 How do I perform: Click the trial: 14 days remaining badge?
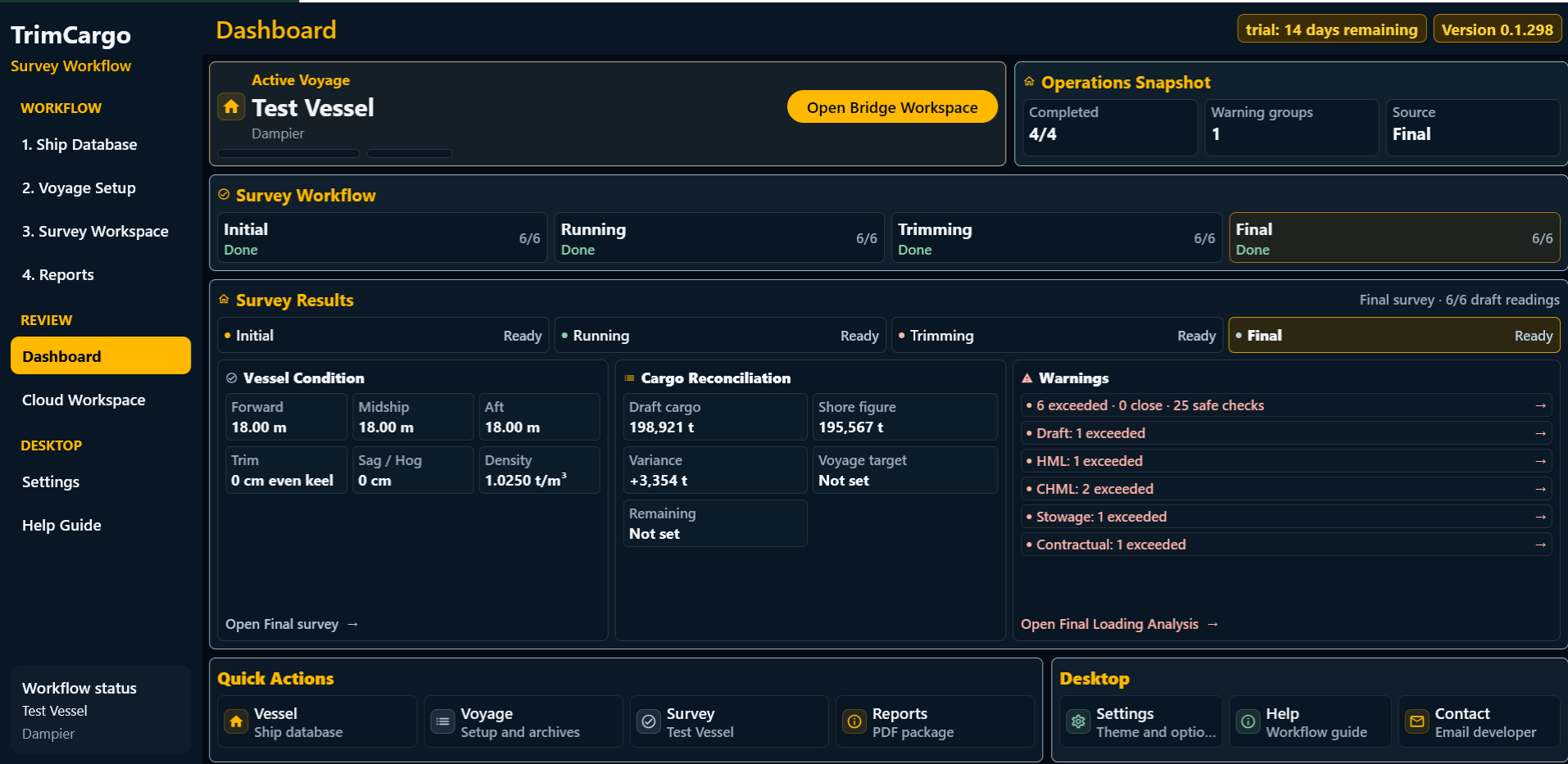[x=1331, y=29]
